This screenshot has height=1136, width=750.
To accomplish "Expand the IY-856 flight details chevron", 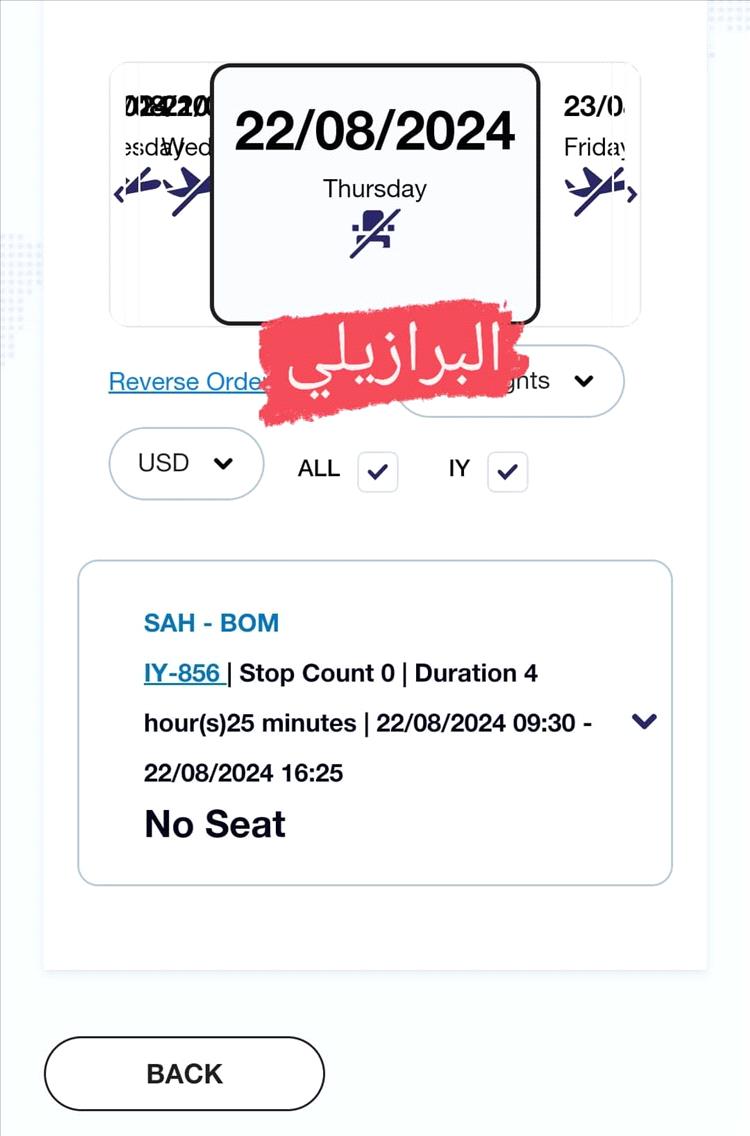I will click(644, 720).
